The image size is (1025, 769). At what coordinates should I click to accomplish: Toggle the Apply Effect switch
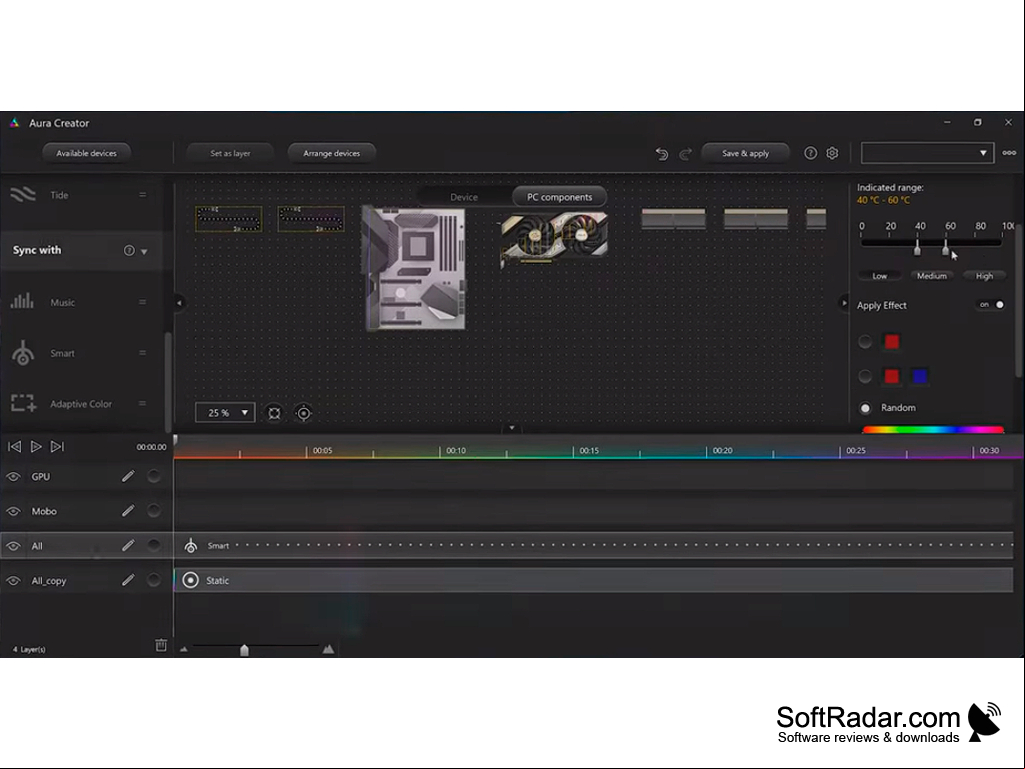(x=991, y=305)
